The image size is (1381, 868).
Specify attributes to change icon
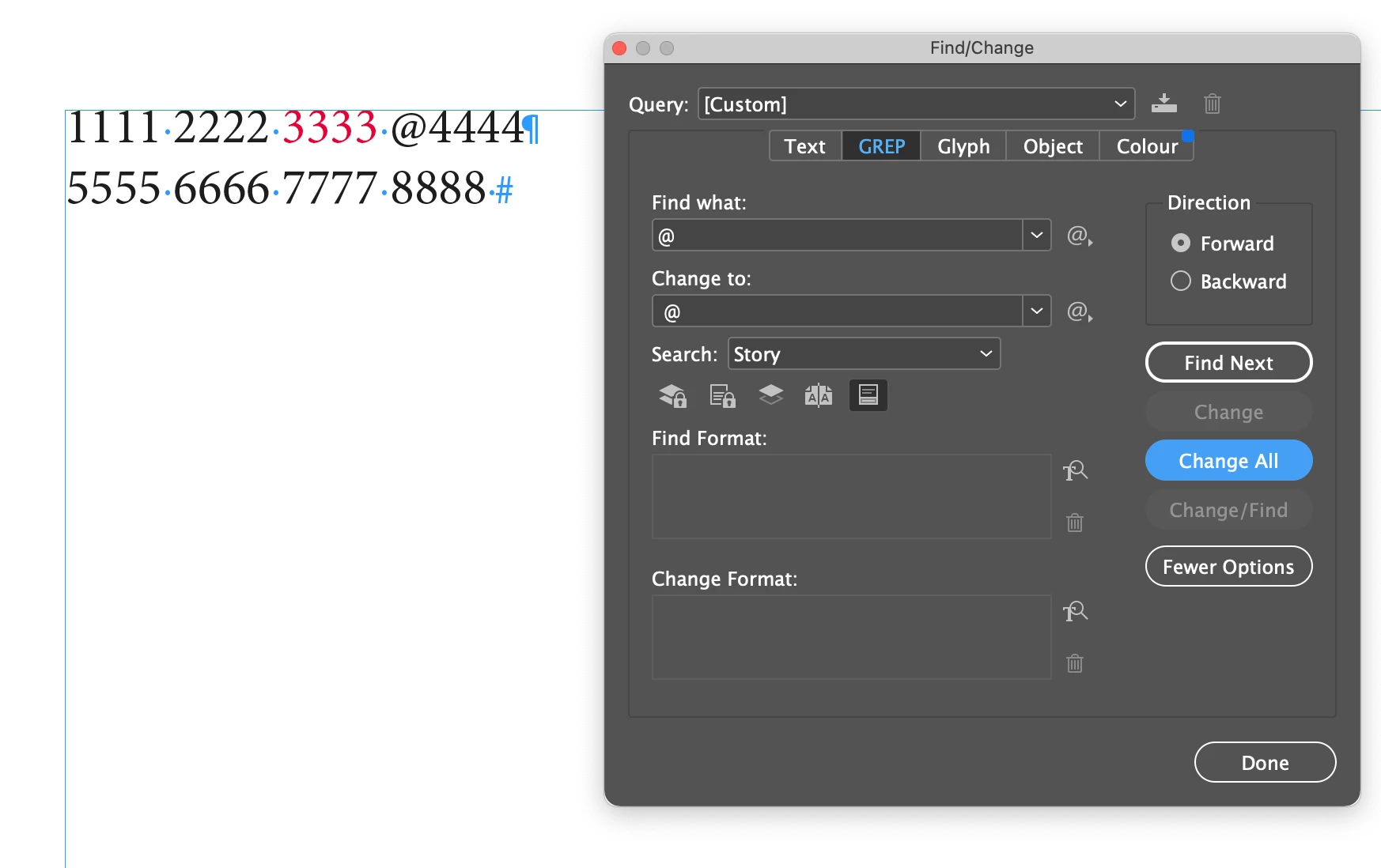[x=1075, y=612]
